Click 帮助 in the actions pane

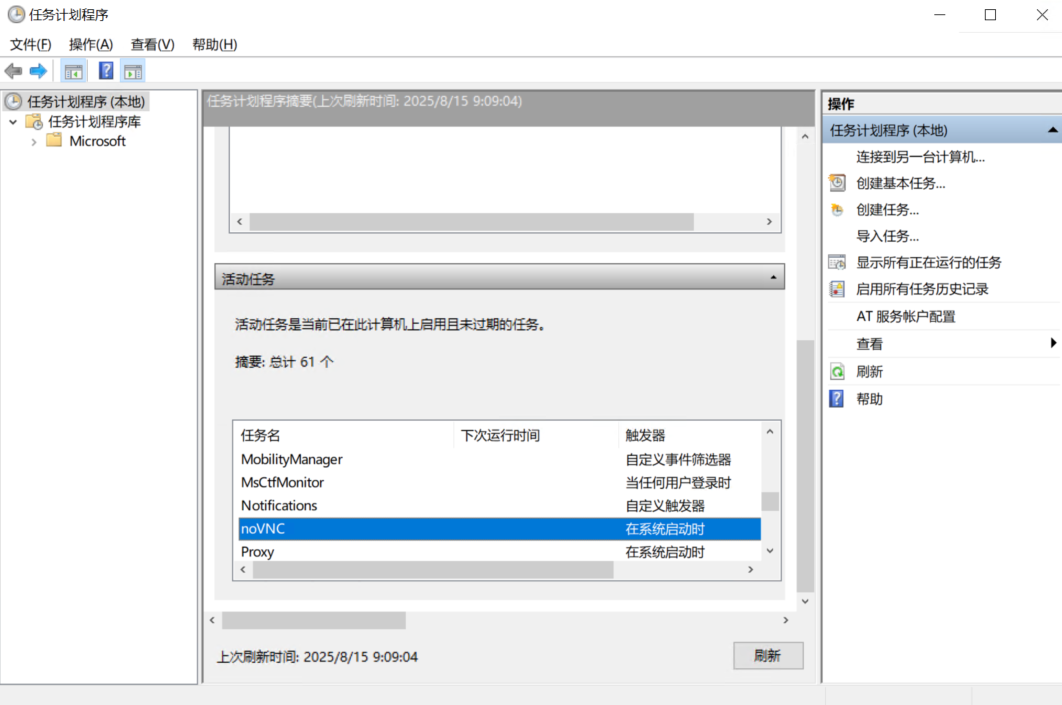[870, 399]
